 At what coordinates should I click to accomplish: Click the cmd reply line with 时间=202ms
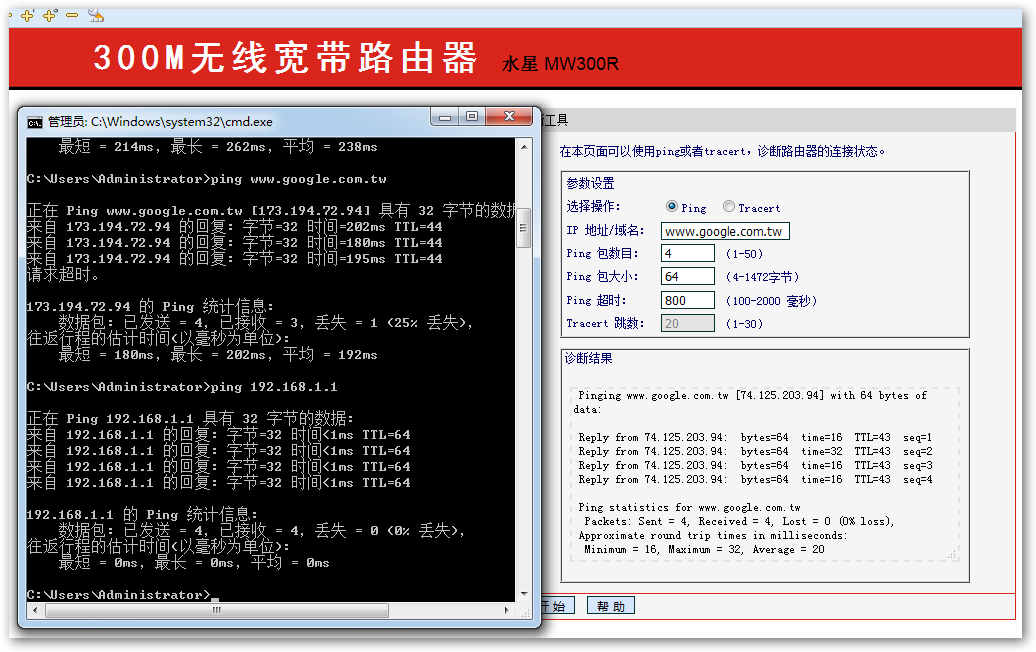tap(235, 227)
